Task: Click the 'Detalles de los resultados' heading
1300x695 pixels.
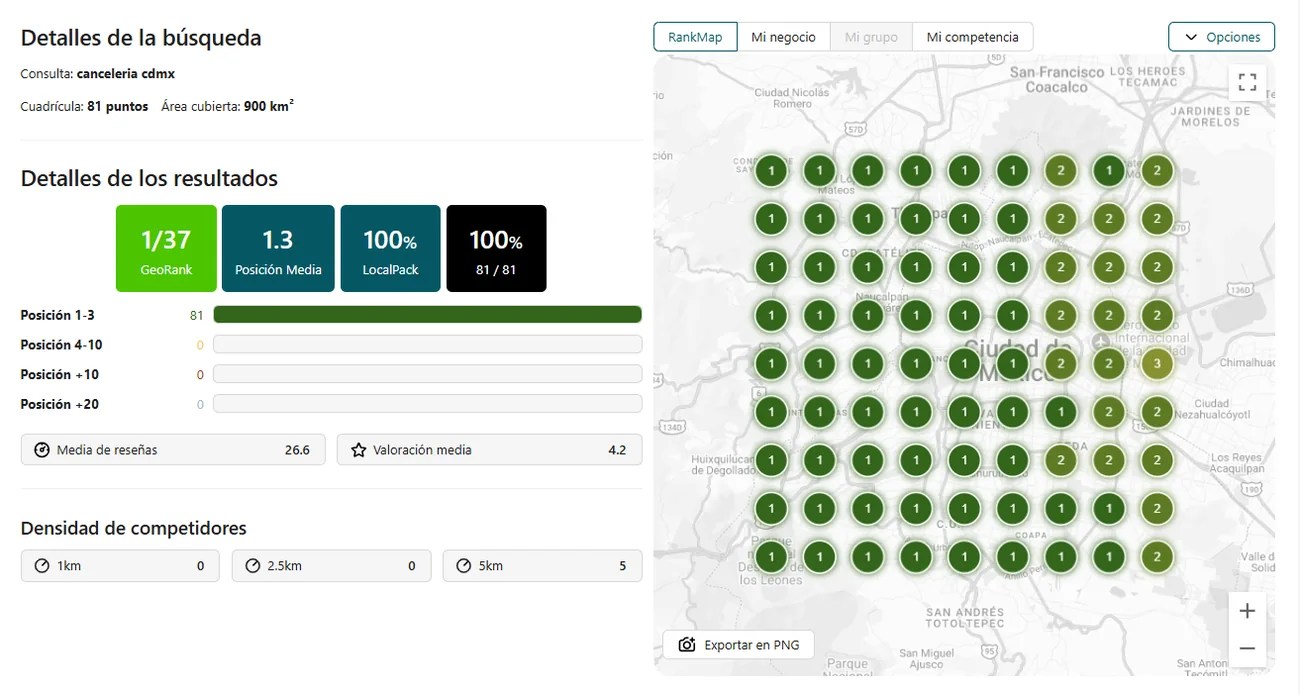Action: 149,179
